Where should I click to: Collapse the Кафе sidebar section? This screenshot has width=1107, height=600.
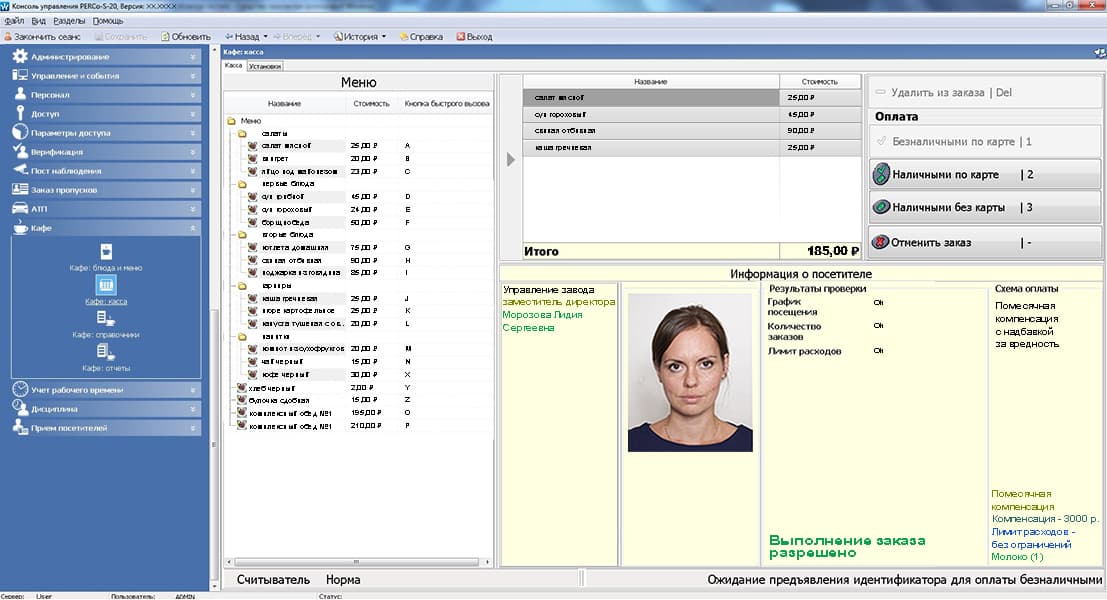pos(193,228)
